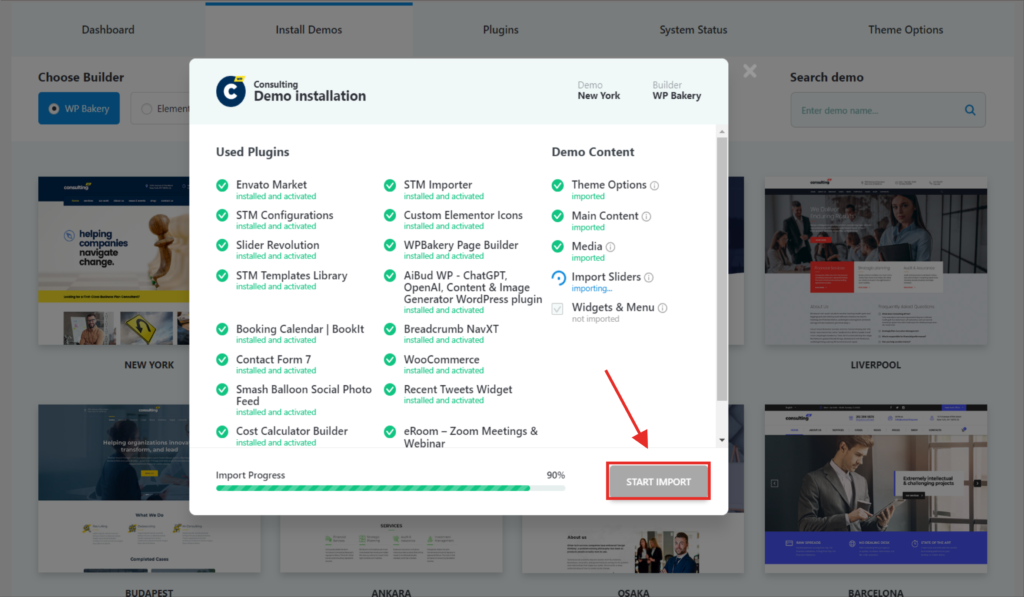The width and height of the screenshot is (1024, 597).
Task: Click info icon next to Media
Action: 610,247
